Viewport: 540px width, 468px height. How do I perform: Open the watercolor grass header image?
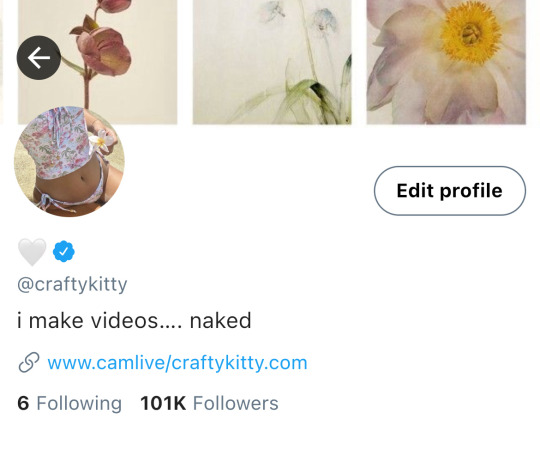pyautogui.click(x=272, y=62)
